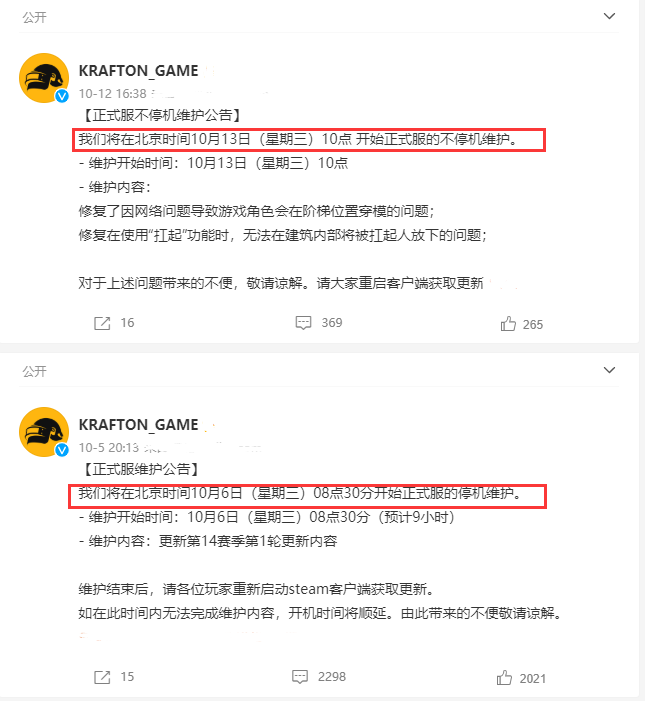Open KRAFTON_GAME profile from the second post
This screenshot has height=701, width=645.
[x=139, y=425]
